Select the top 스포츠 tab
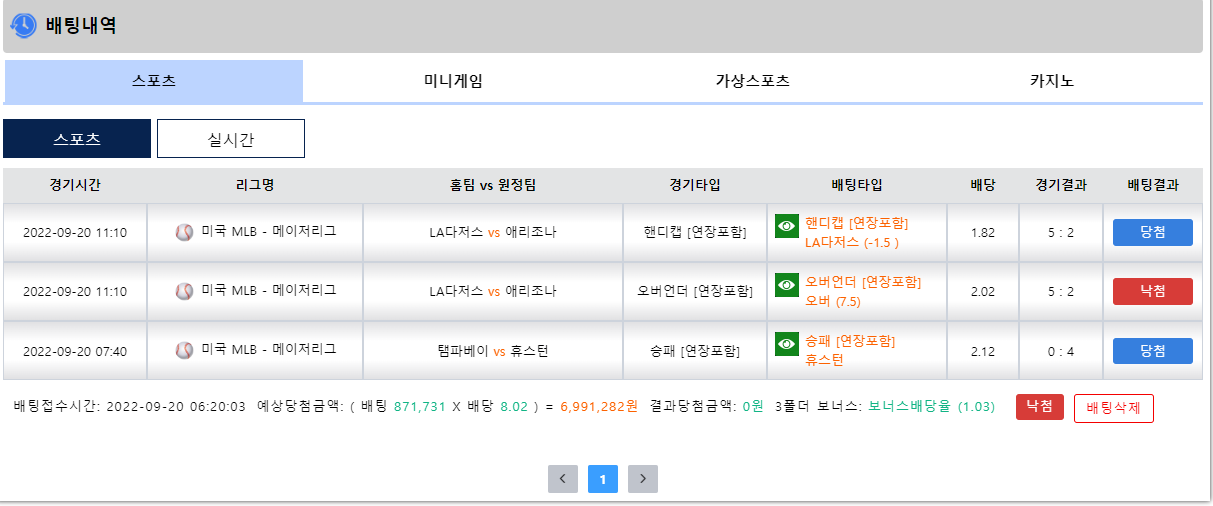 pyautogui.click(x=154, y=81)
